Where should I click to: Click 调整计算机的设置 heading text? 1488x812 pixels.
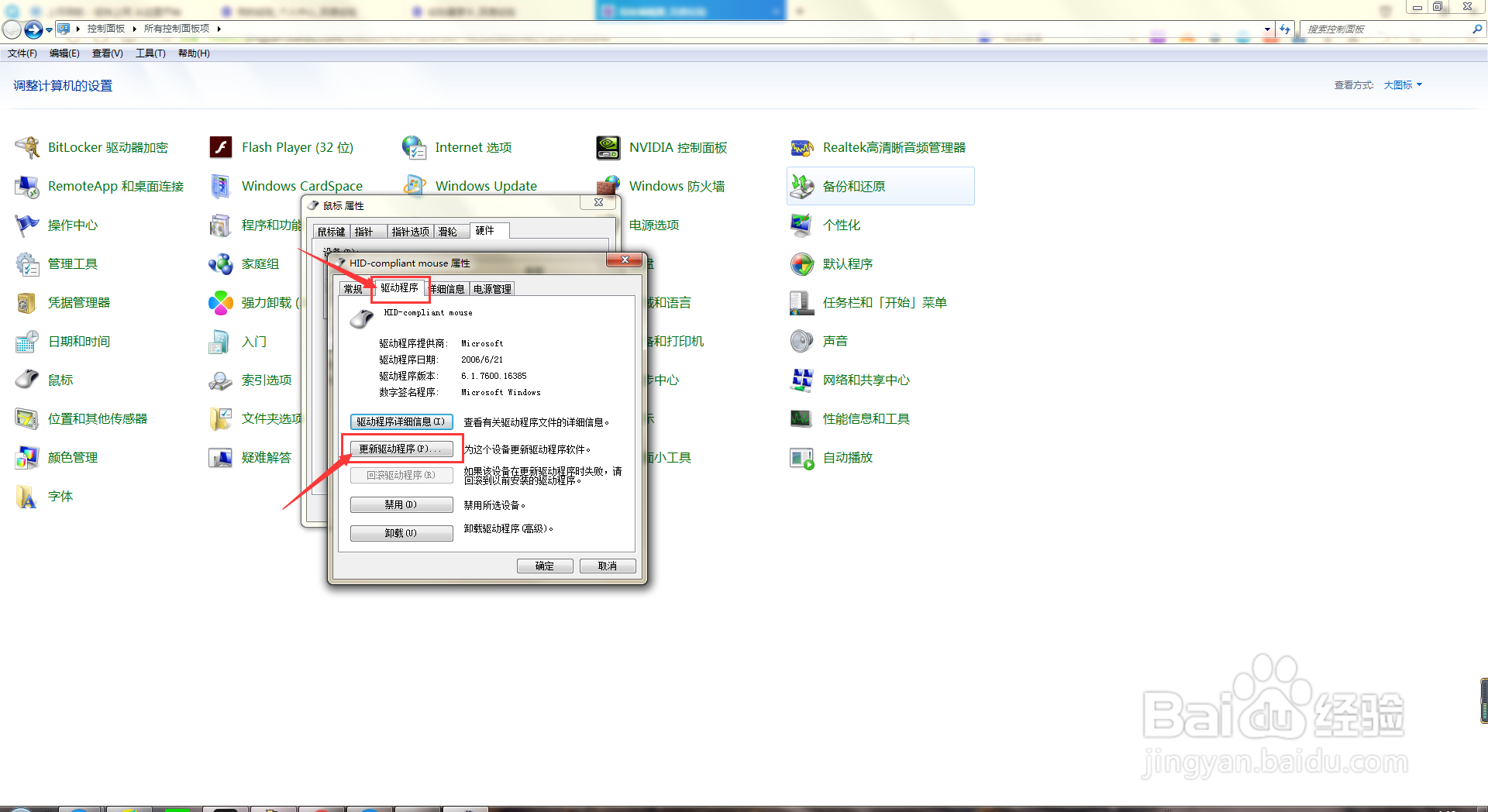click(63, 86)
